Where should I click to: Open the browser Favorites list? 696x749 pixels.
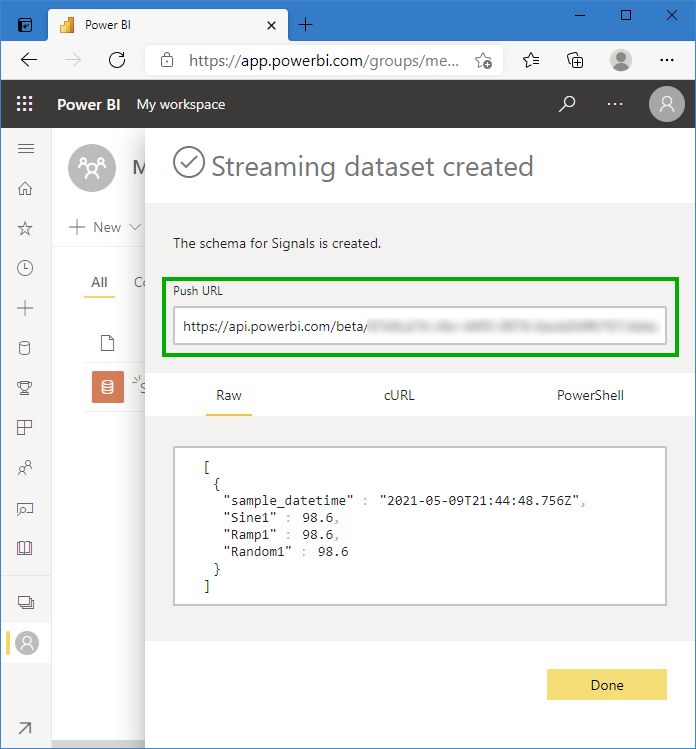point(531,60)
